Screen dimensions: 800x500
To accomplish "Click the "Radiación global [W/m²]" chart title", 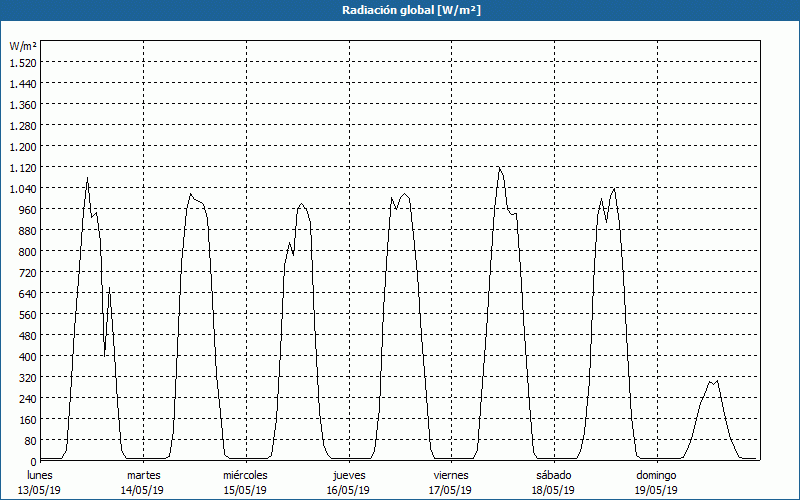I will point(400,10).
